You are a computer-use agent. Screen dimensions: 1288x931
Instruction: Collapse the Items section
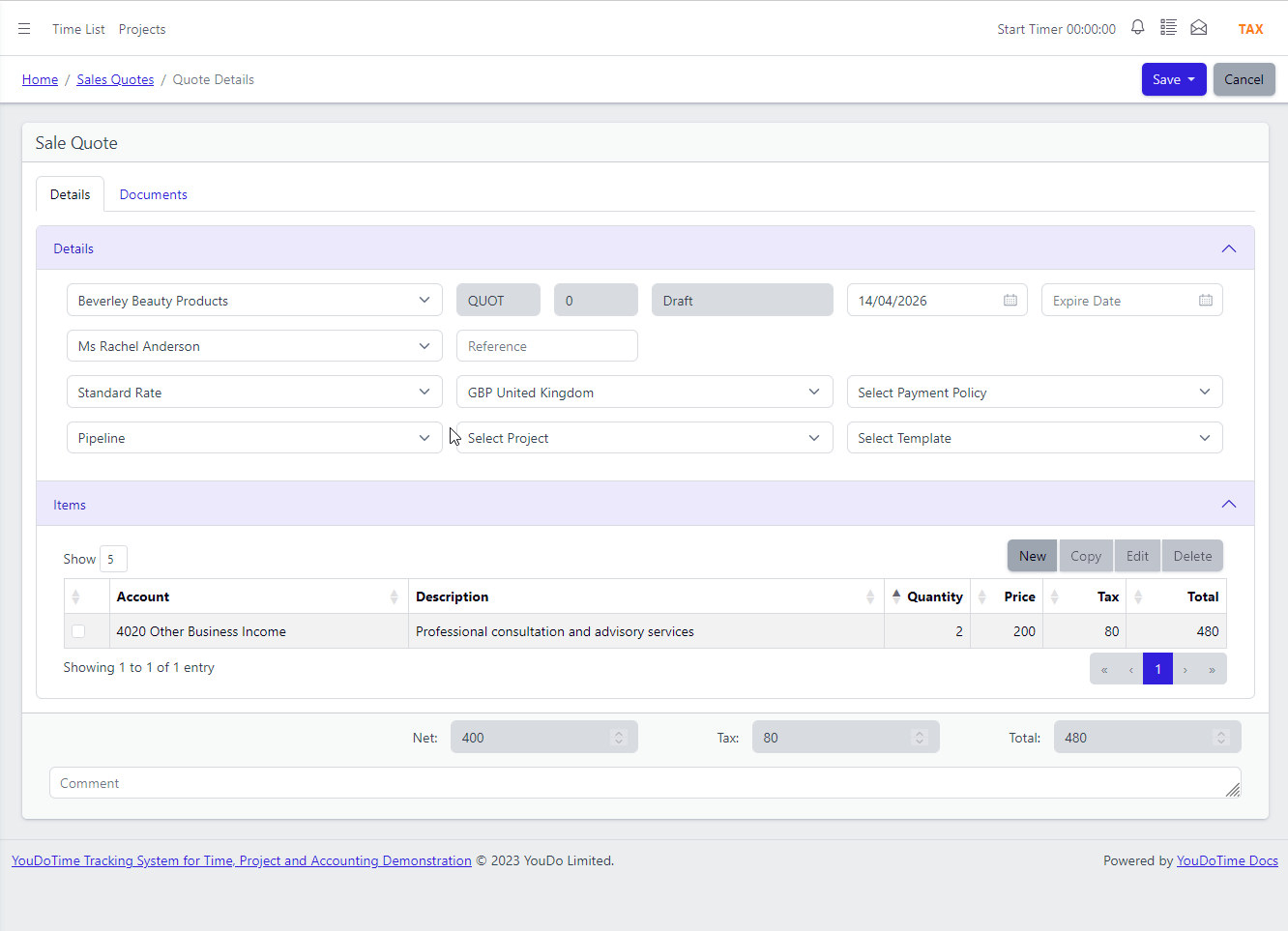pyautogui.click(x=1229, y=504)
